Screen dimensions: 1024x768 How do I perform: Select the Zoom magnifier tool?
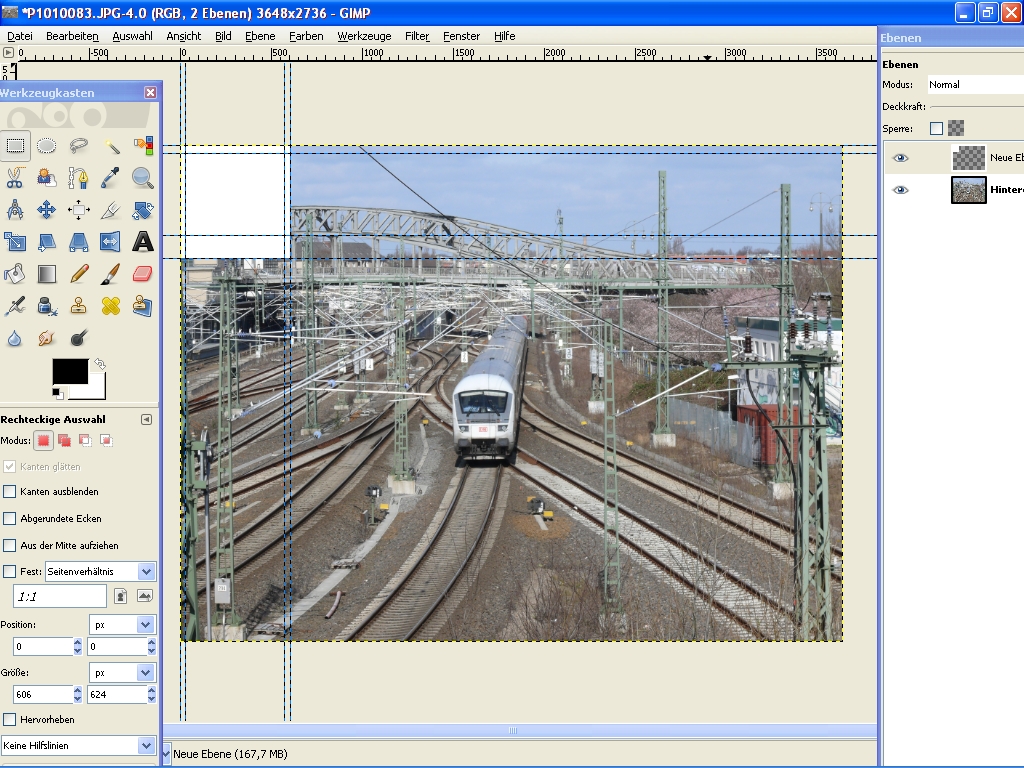[143, 178]
